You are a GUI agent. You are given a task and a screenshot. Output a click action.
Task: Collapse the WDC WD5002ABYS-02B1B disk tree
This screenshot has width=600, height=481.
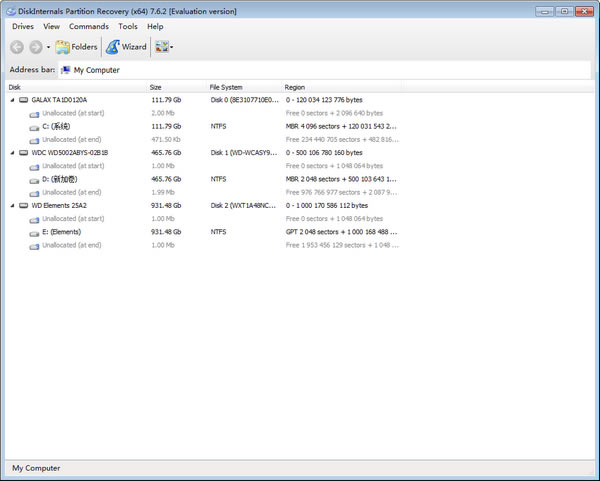[x=11, y=153]
